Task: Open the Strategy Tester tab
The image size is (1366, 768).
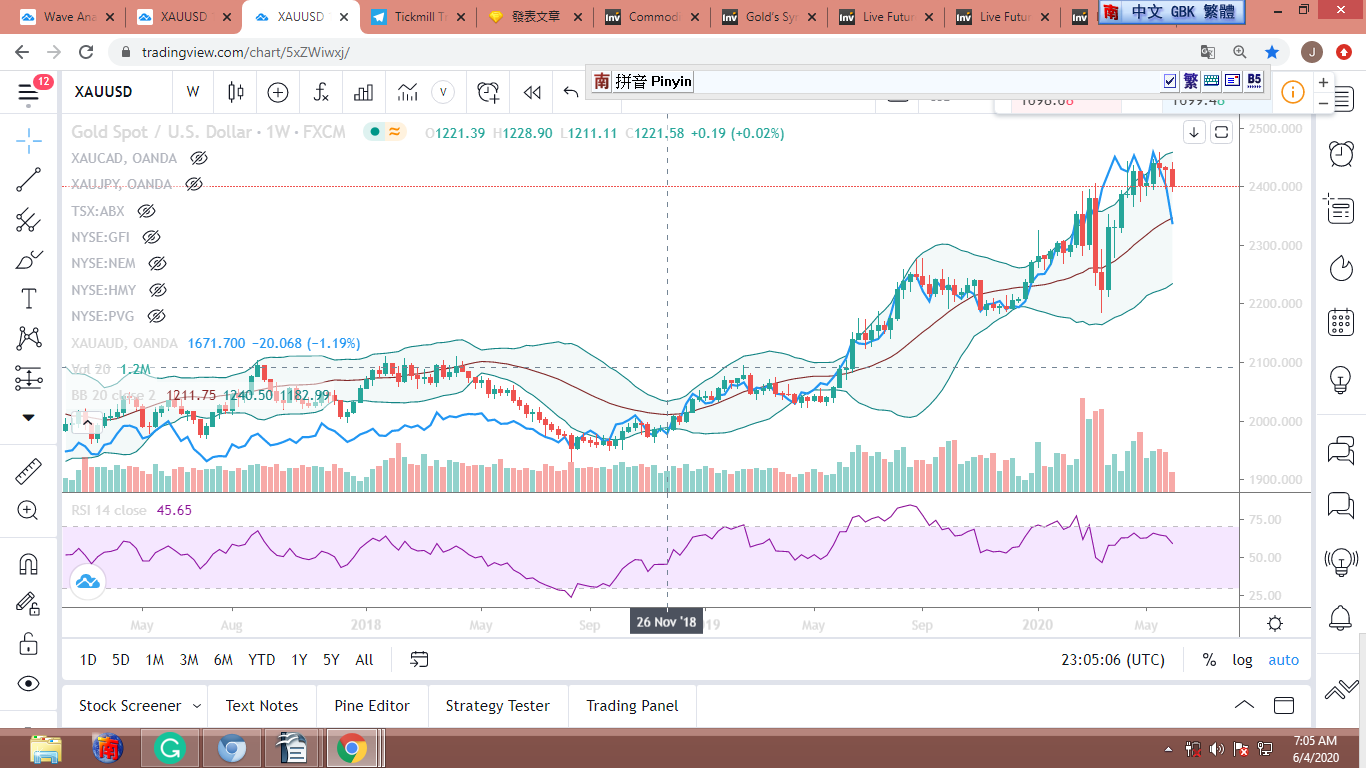Action: [497, 706]
